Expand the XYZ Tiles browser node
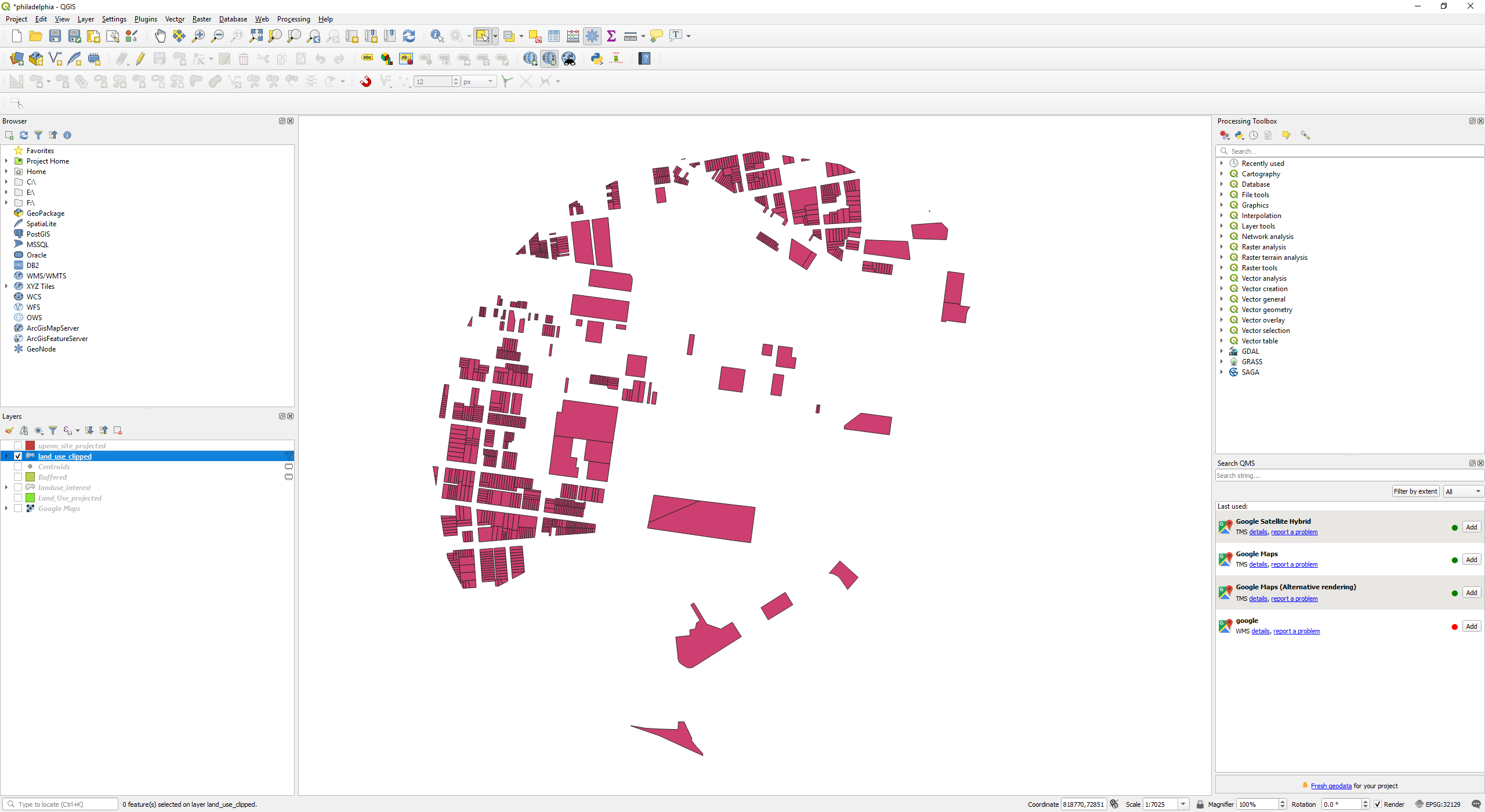1485x812 pixels. click(6, 287)
